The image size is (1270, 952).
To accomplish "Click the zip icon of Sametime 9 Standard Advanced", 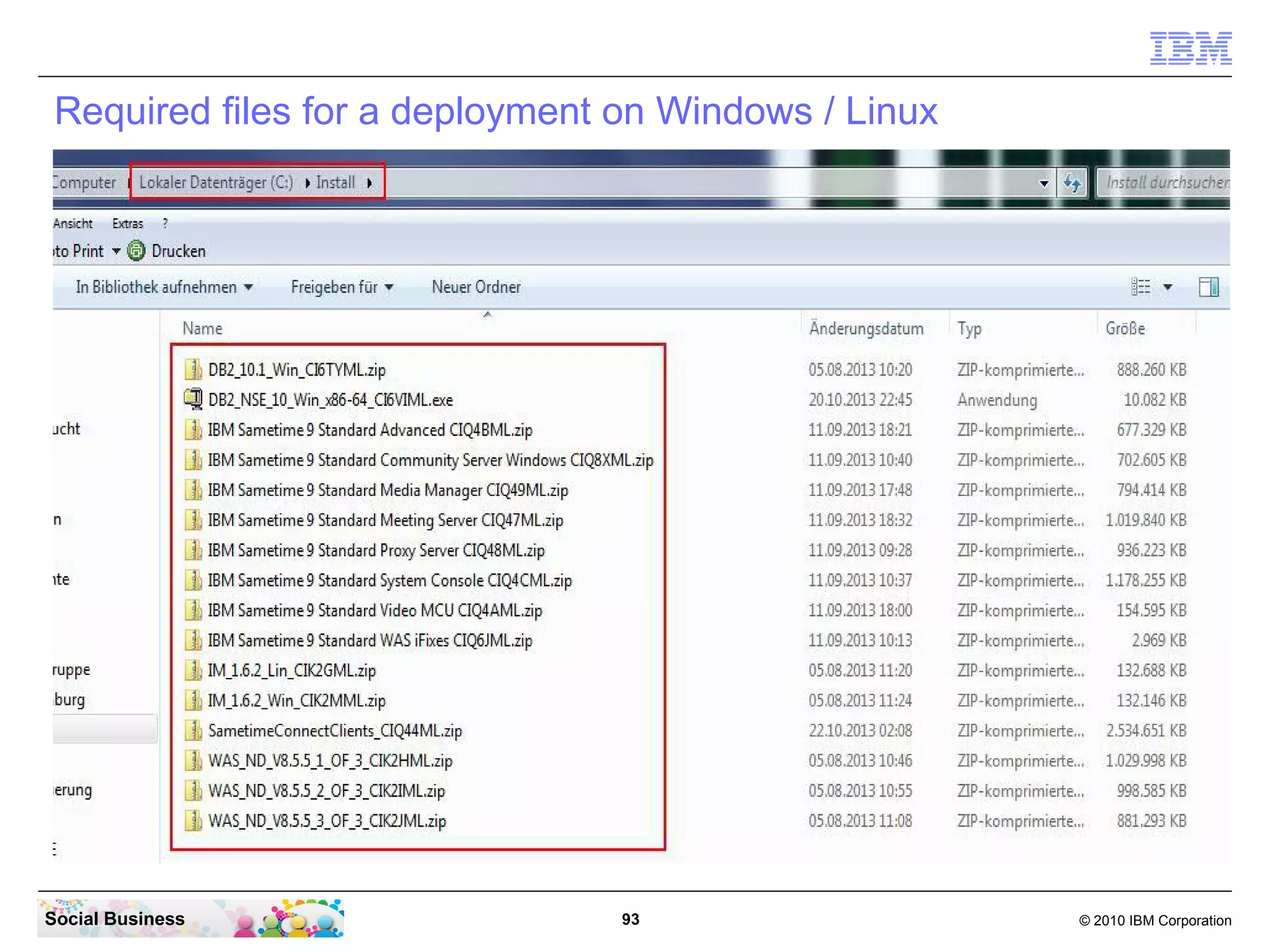I will point(193,430).
